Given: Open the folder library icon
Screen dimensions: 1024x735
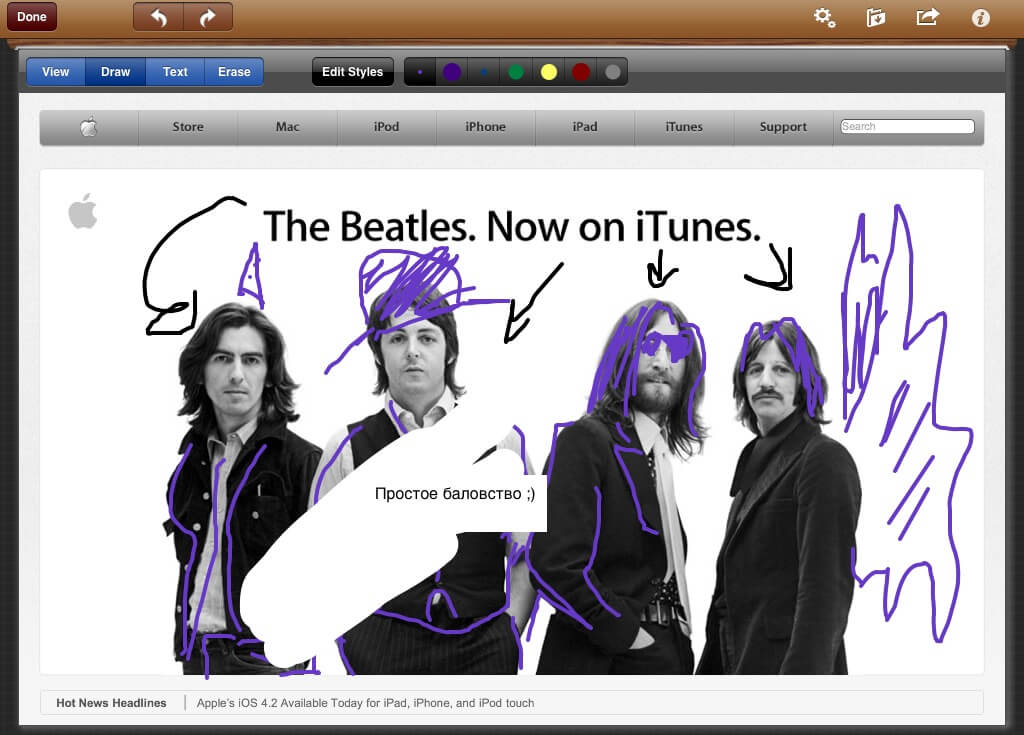Looking at the screenshot, I should 875,17.
